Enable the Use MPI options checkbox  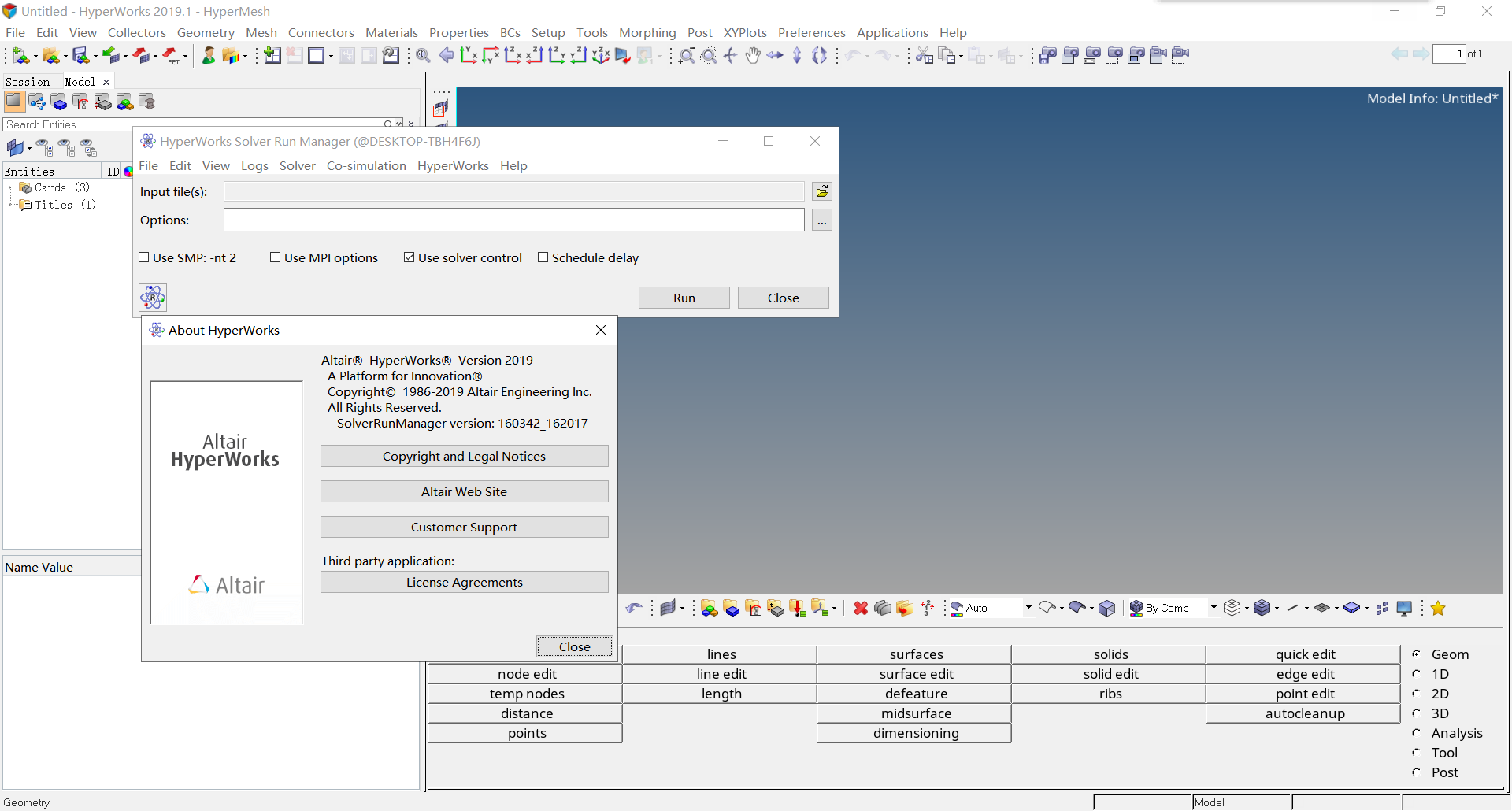pos(276,257)
